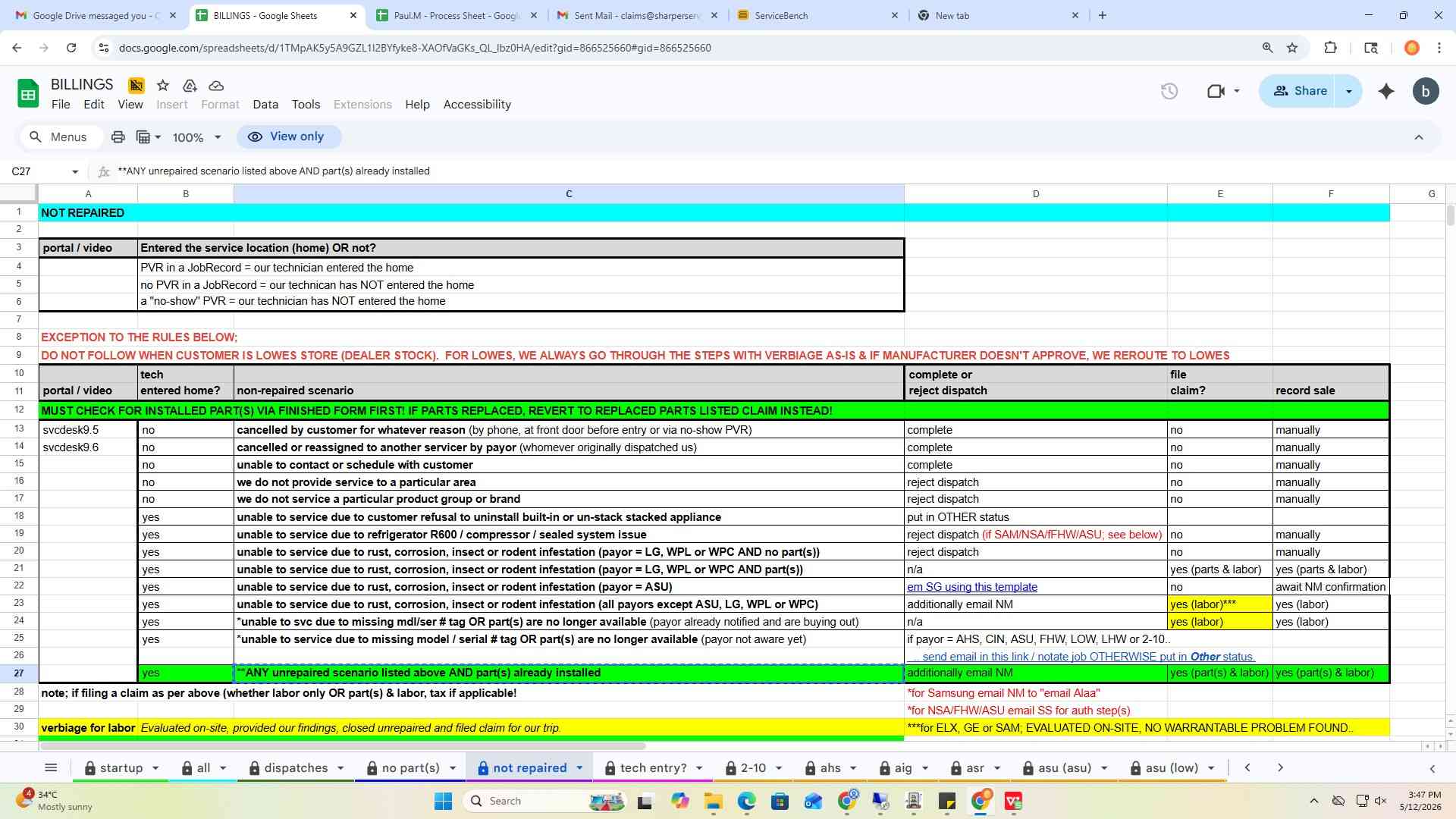The width and height of the screenshot is (1456, 819).
Task: Click the em SG using this template link
Action: tap(971, 587)
